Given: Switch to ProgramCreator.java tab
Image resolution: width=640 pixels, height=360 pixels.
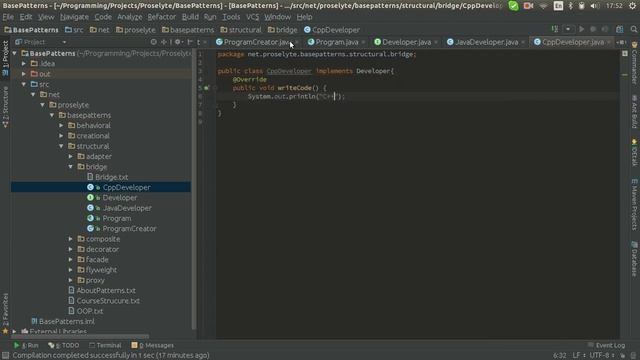Looking at the screenshot, I should pyautogui.click(x=257, y=42).
